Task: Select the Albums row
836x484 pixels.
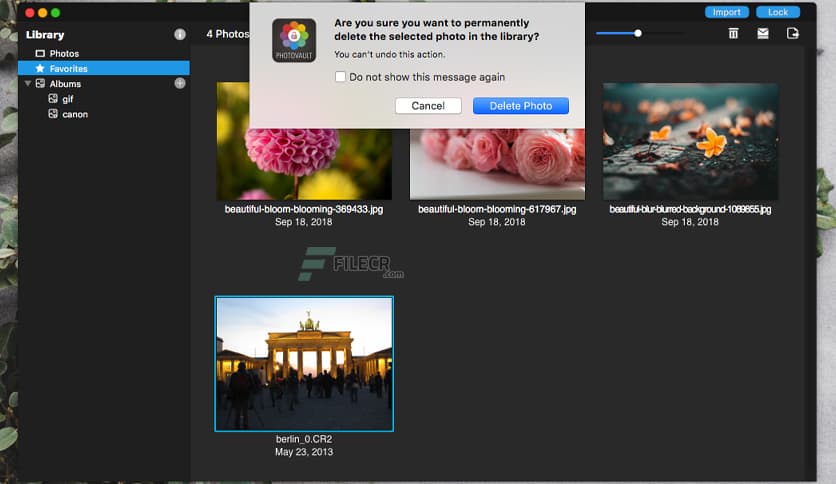Action: click(x=104, y=84)
